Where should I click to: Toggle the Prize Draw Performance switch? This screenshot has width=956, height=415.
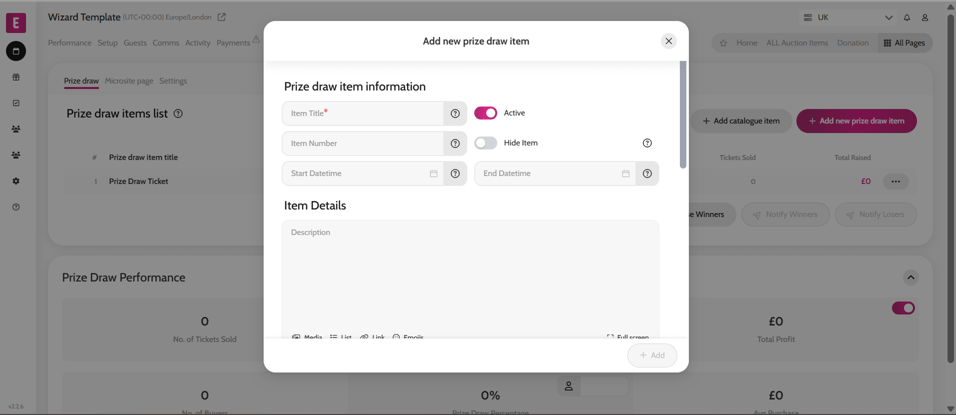point(903,308)
